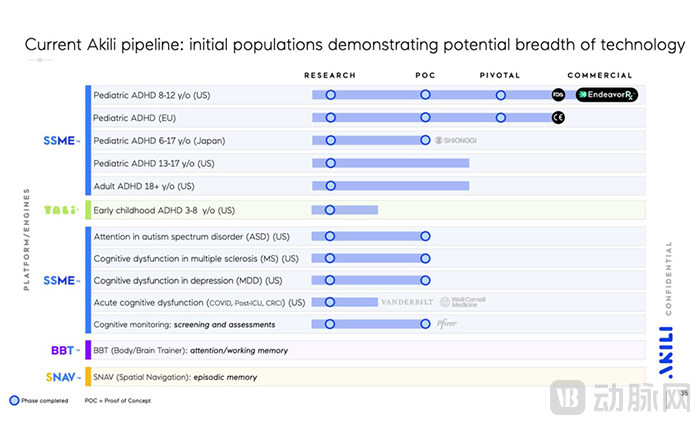Click Pediatric ADHD (EU) pivotal phase circle
This screenshot has width=700, height=425.
[x=500, y=117]
